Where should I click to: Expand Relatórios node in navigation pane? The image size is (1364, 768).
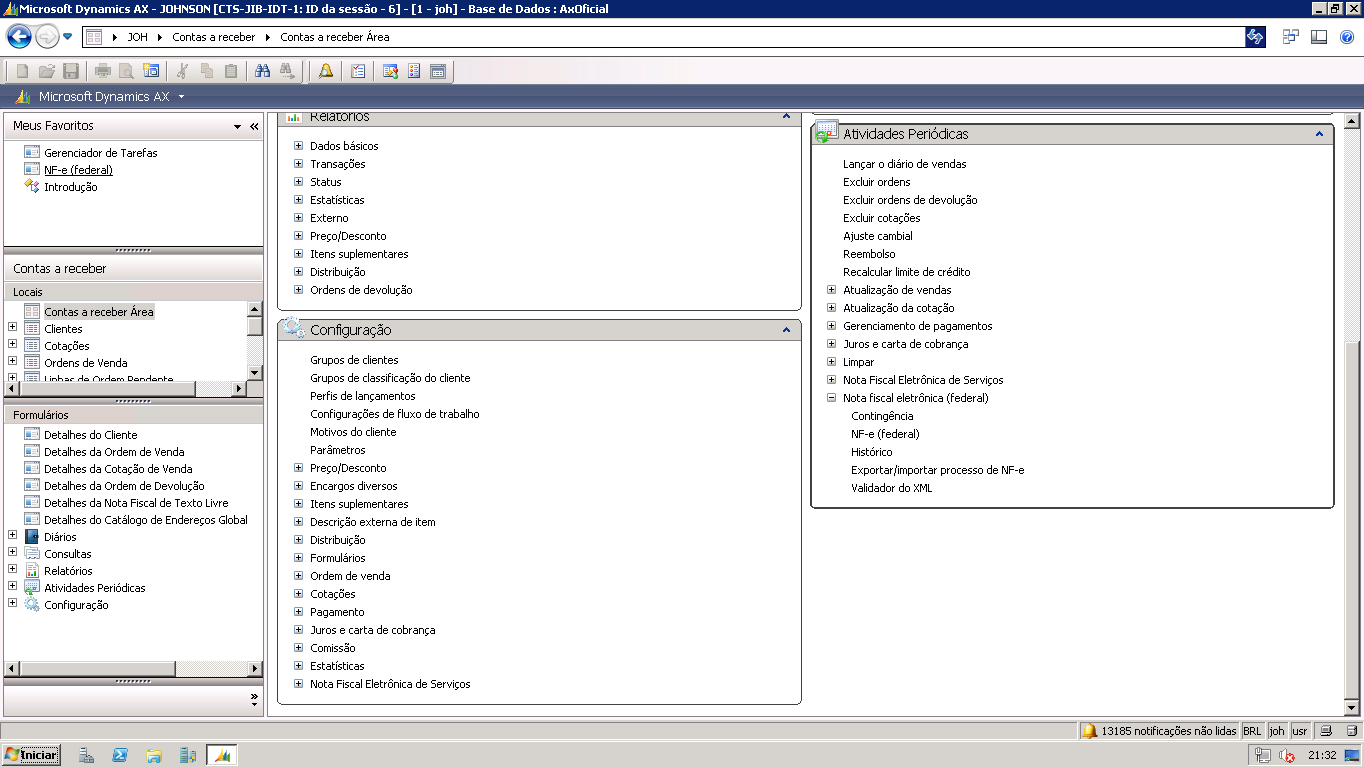[x=12, y=570]
